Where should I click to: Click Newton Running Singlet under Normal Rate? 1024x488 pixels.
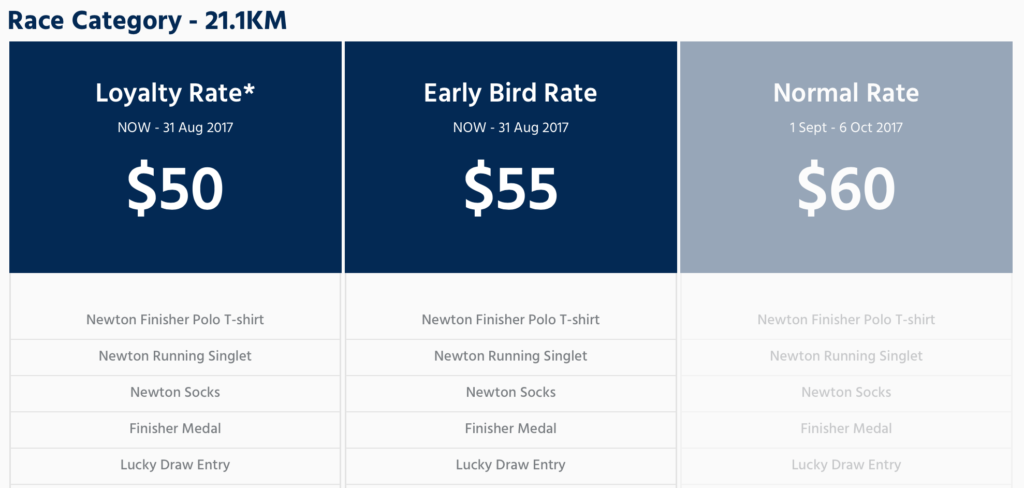(x=846, y=356)
